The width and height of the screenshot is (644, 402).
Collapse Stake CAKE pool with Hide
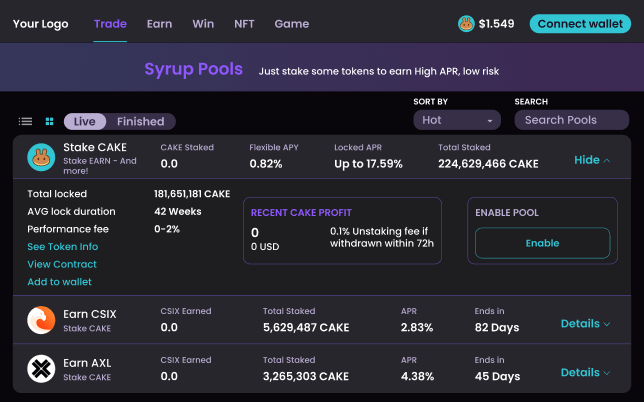(592, 160)
